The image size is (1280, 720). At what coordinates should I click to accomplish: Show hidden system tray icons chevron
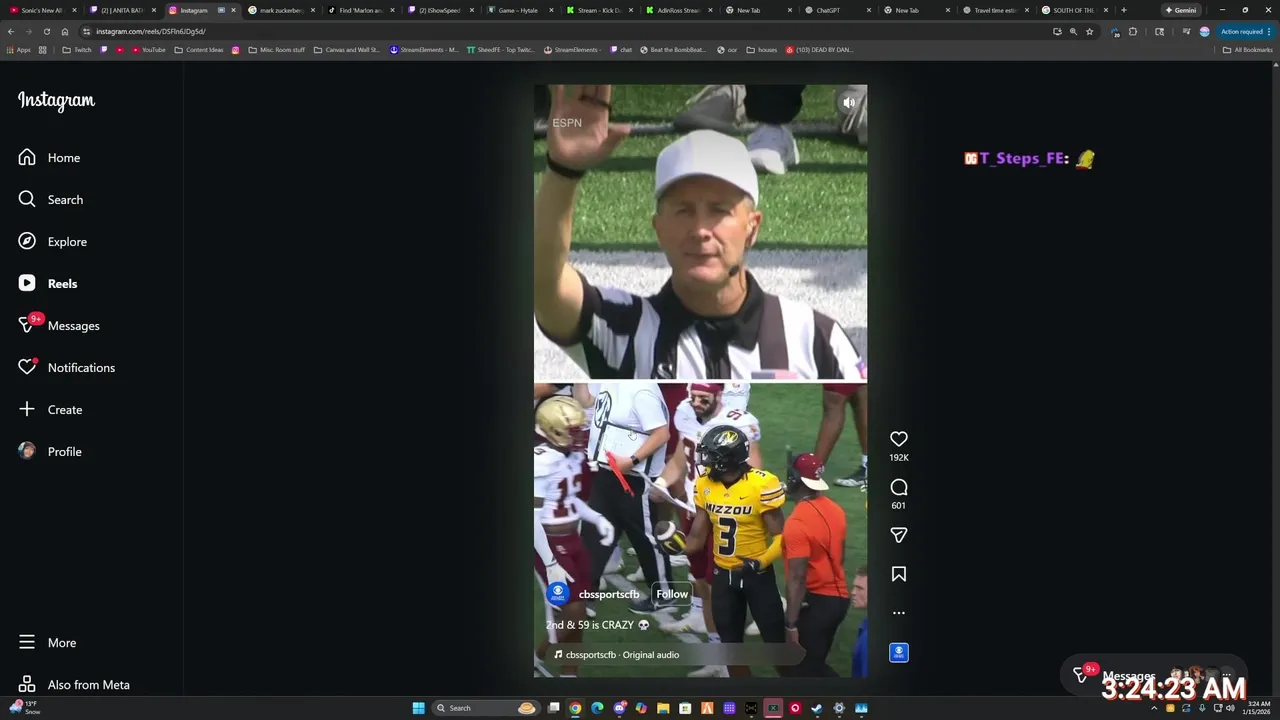point(1154,708)
